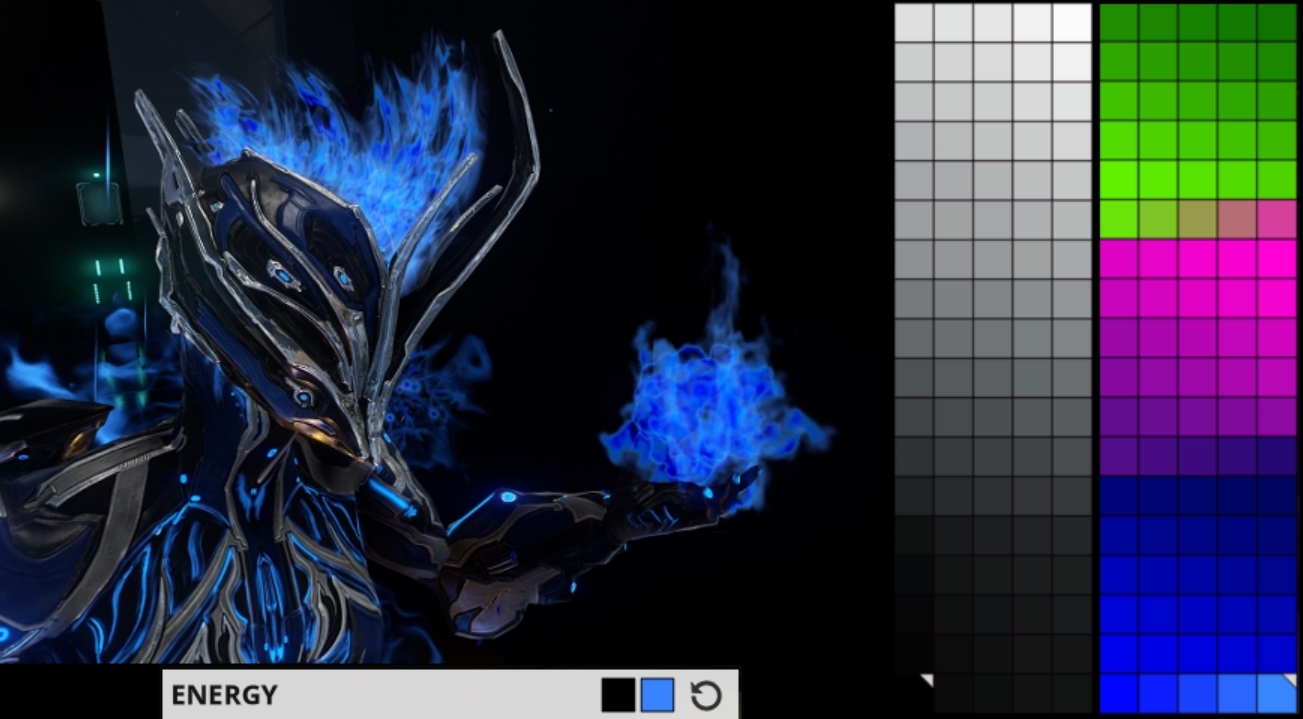The image size is (1303, 719).
Task: Choose the pink swatch ending the transition row
Action: (1277, 219)
